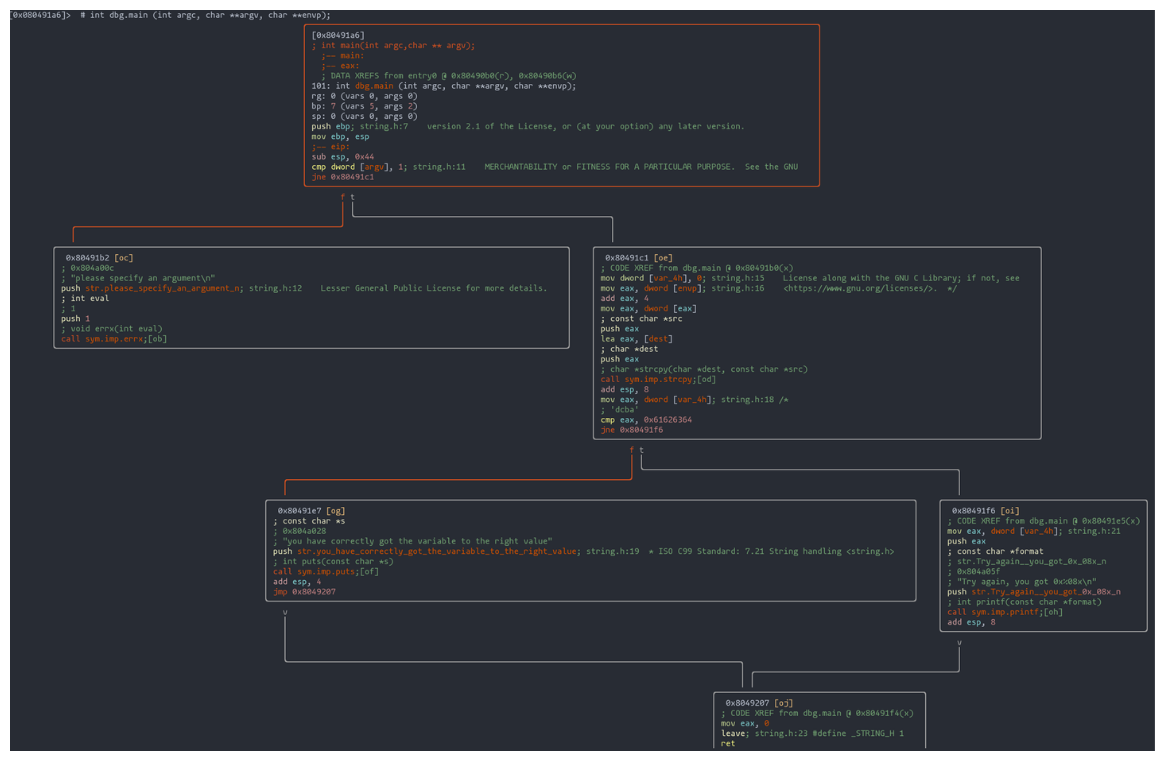Click the [0x080491a6]> command prompt at top

(40, 15)
